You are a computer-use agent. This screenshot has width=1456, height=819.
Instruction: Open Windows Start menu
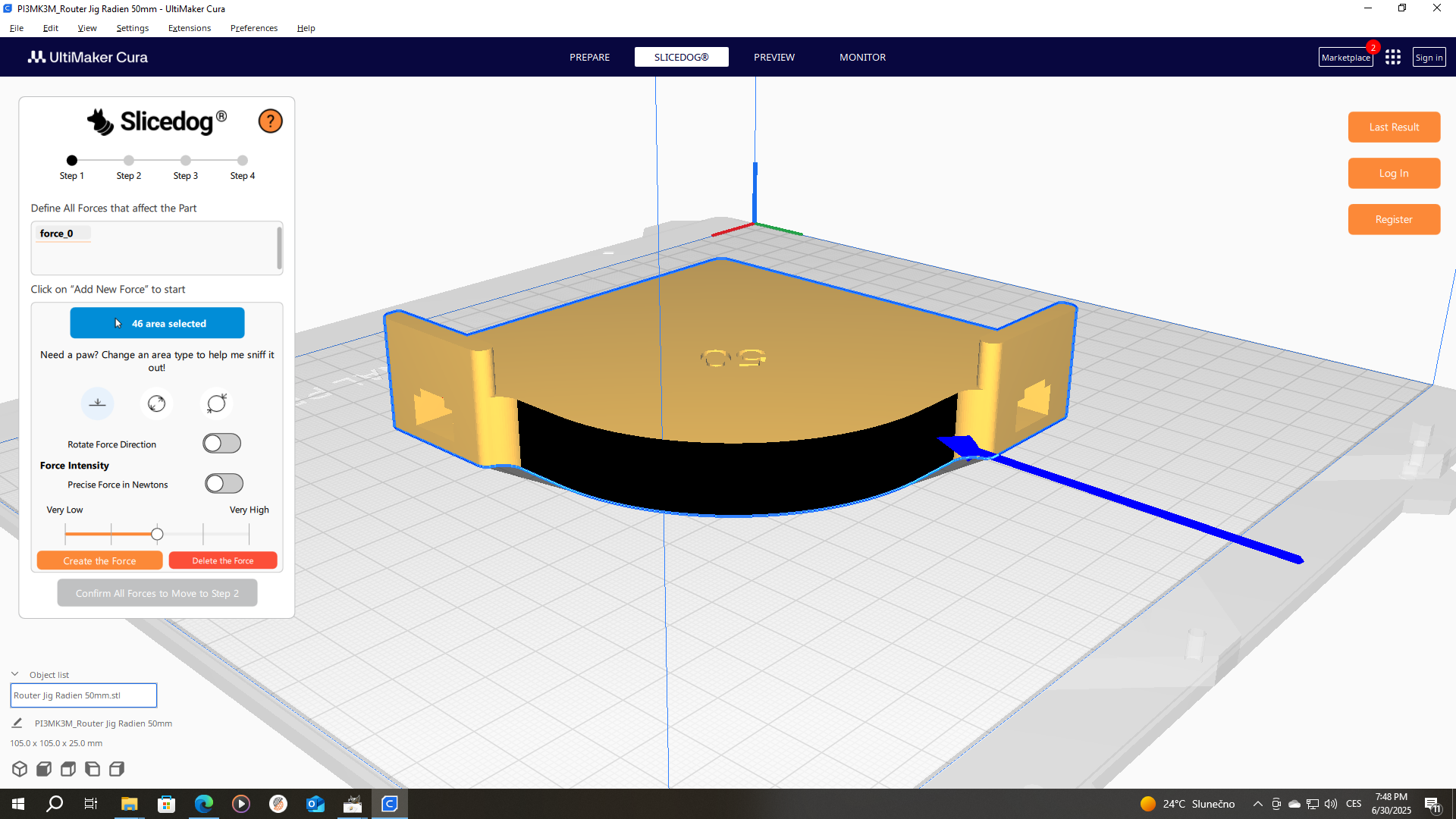[18, 804]
